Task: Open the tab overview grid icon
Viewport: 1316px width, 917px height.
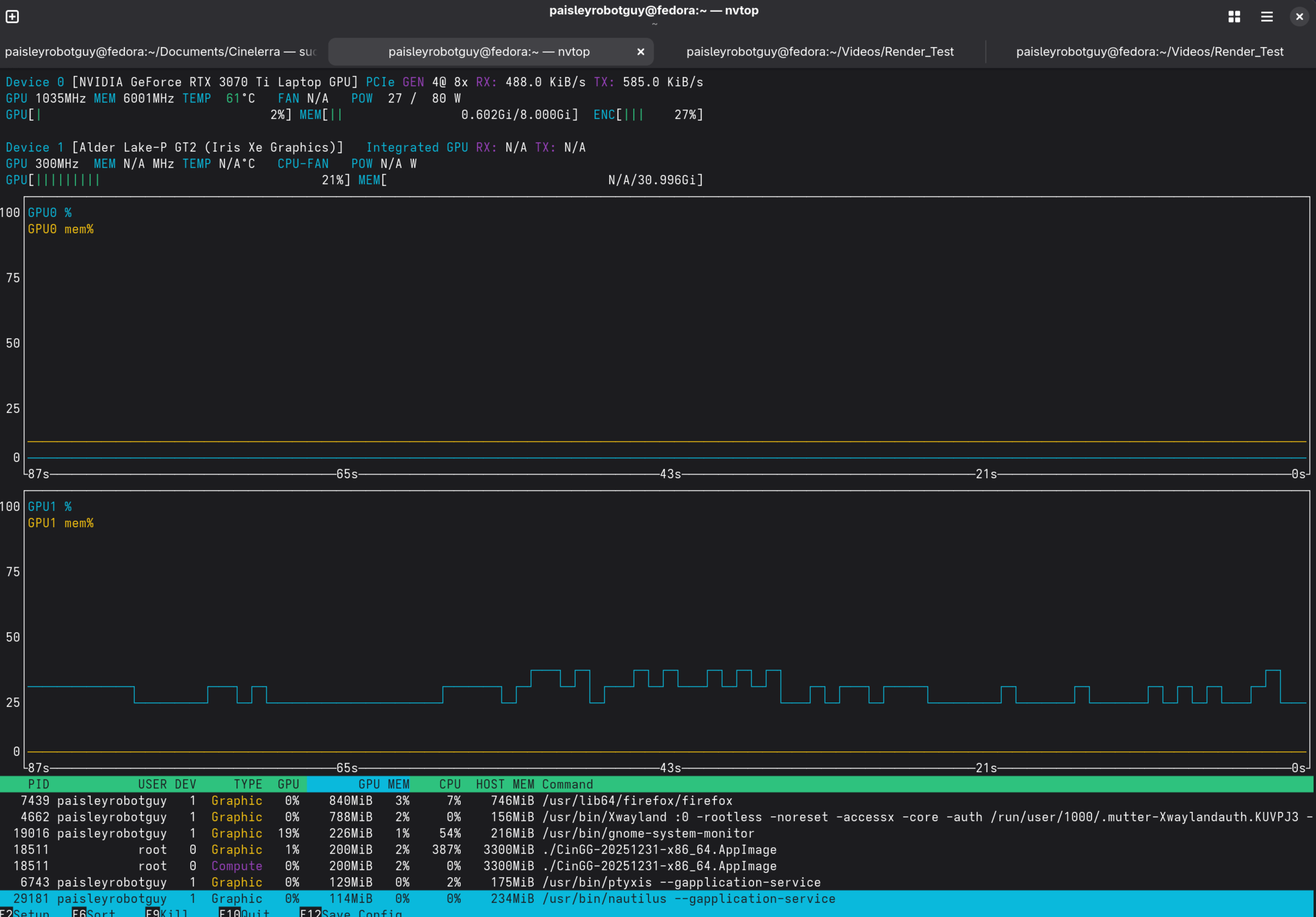Action: tap(1234, 17)
